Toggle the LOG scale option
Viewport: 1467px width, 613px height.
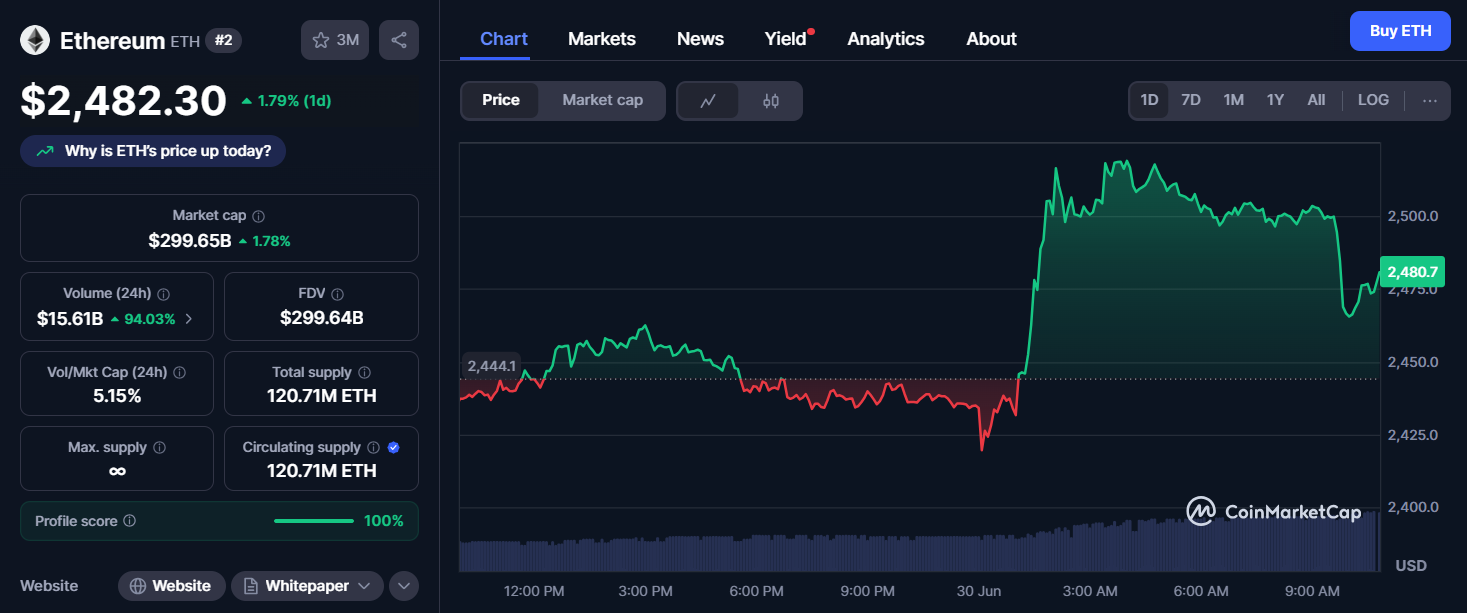point(1373,100)
